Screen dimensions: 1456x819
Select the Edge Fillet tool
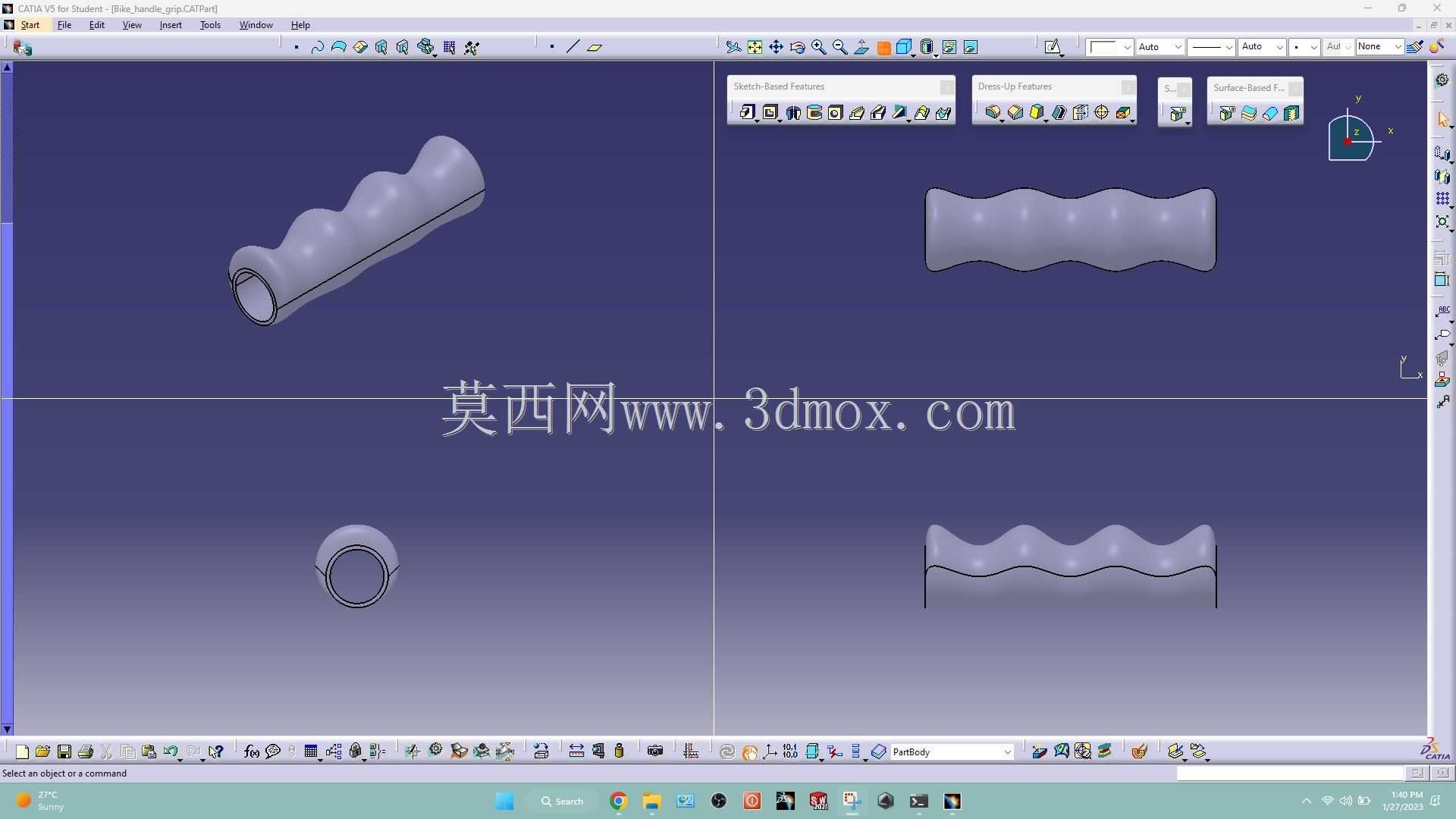click(993, 113)
